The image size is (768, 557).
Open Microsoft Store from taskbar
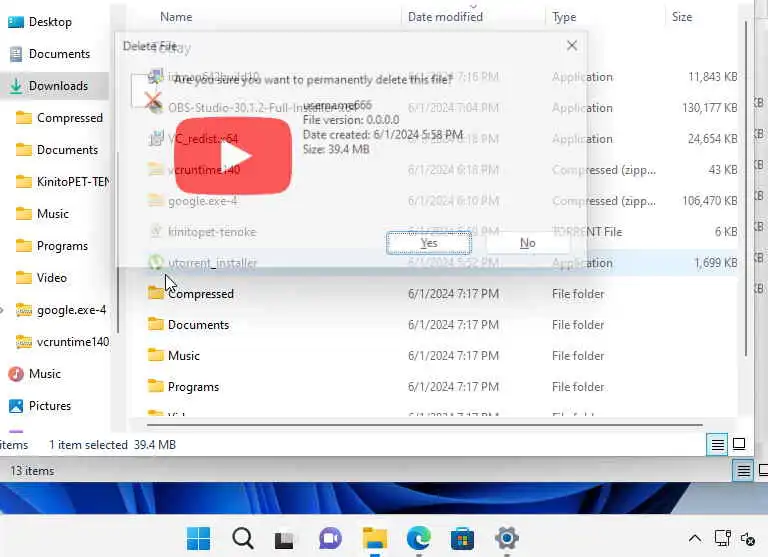click(x=462, y=539)
